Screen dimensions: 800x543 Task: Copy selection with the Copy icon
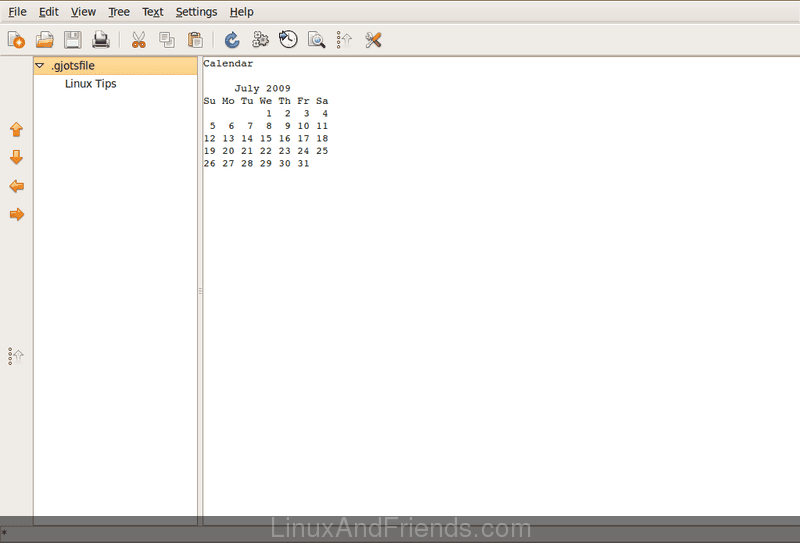tap(167, 40)
